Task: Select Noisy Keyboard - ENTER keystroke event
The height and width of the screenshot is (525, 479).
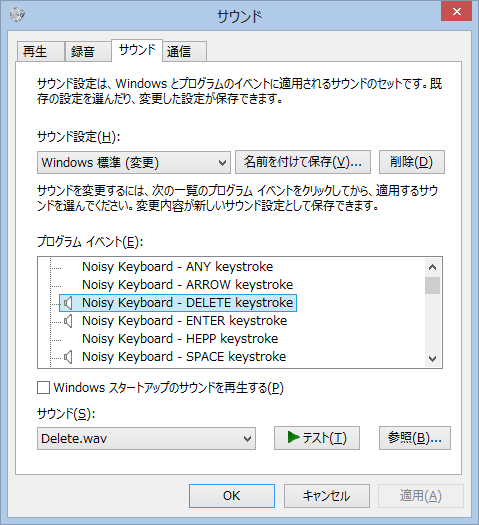Action: 184,321
